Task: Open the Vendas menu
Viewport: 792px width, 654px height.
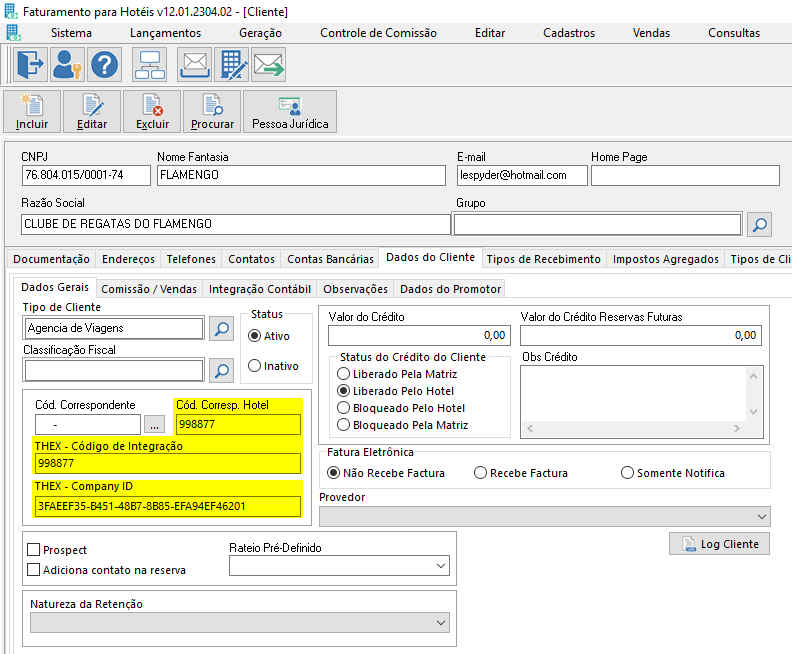Action: tap(651, 33)
